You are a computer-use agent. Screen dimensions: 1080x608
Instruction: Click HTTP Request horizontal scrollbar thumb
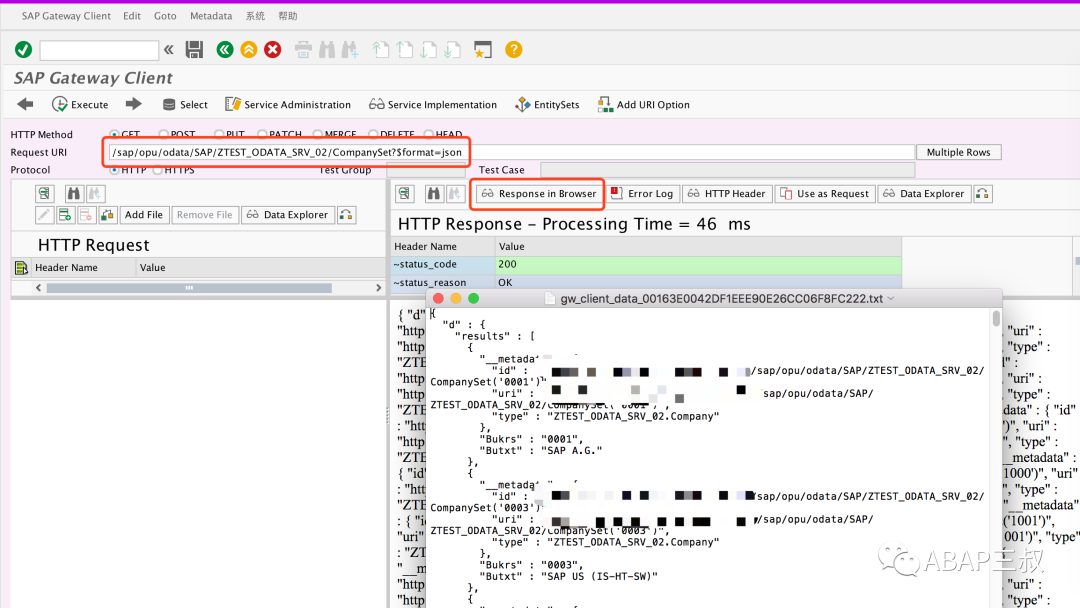click(189, 288)
